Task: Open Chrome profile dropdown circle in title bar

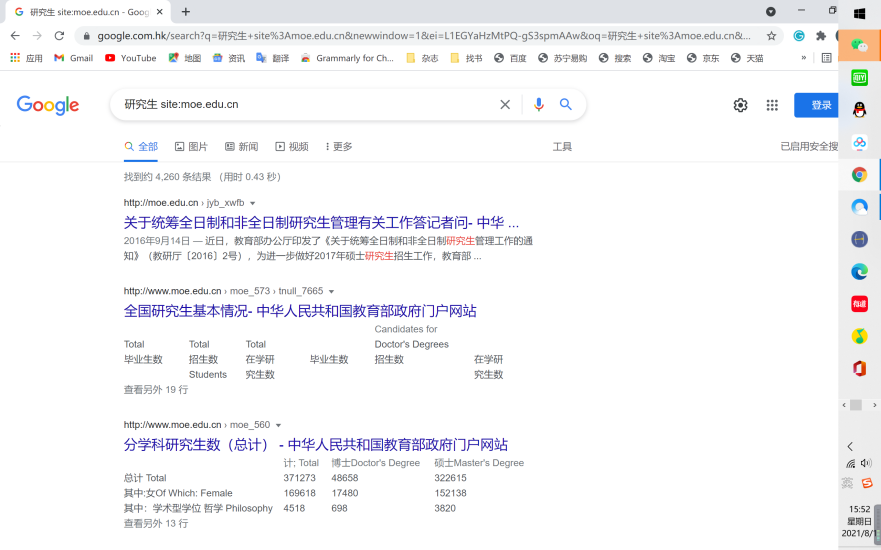Action: coord(771,12)
